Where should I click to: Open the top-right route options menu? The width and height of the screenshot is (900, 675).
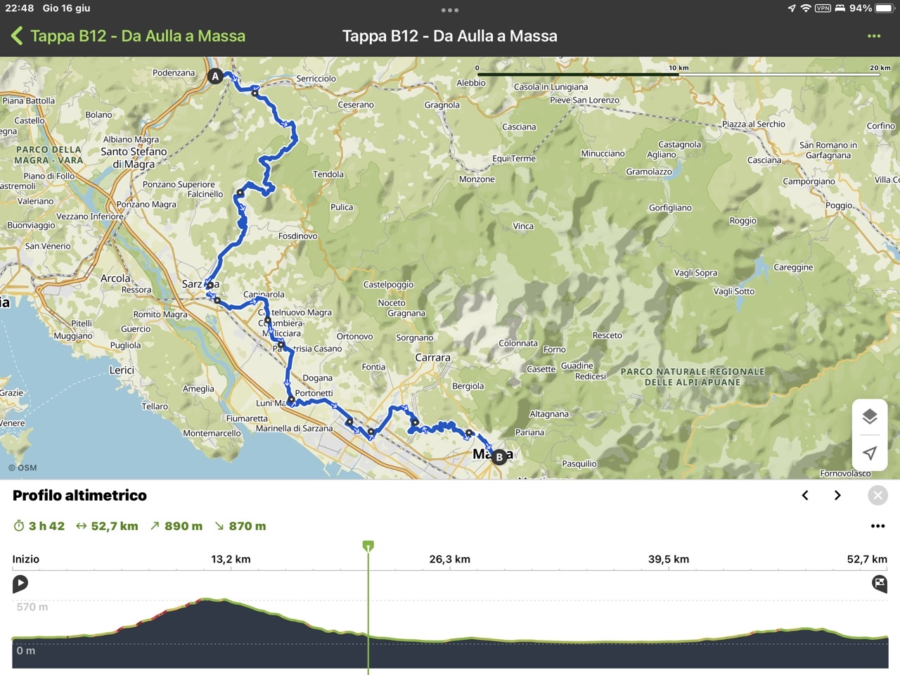(x=873, y=36)
